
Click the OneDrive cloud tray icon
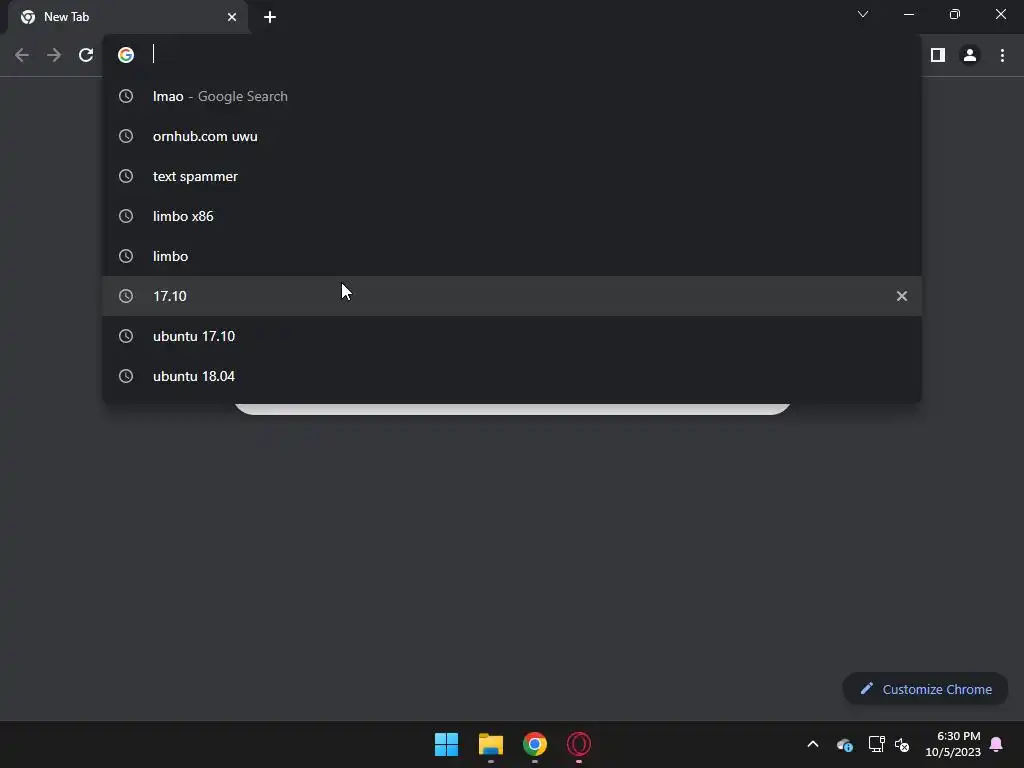coord(844,744)
